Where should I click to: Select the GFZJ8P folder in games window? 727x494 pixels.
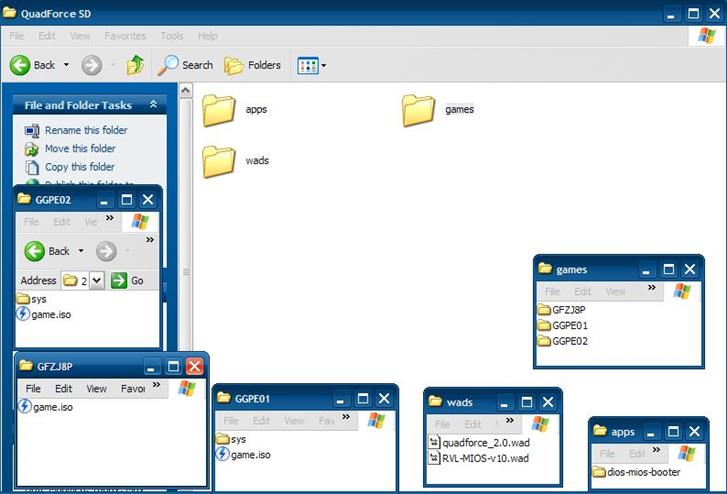click(562, 309)
